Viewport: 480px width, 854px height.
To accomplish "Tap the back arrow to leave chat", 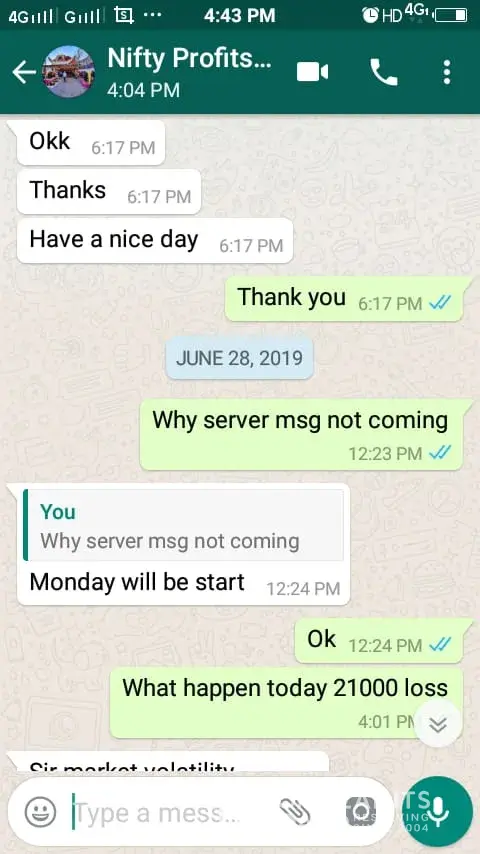I will coord(24,72).
